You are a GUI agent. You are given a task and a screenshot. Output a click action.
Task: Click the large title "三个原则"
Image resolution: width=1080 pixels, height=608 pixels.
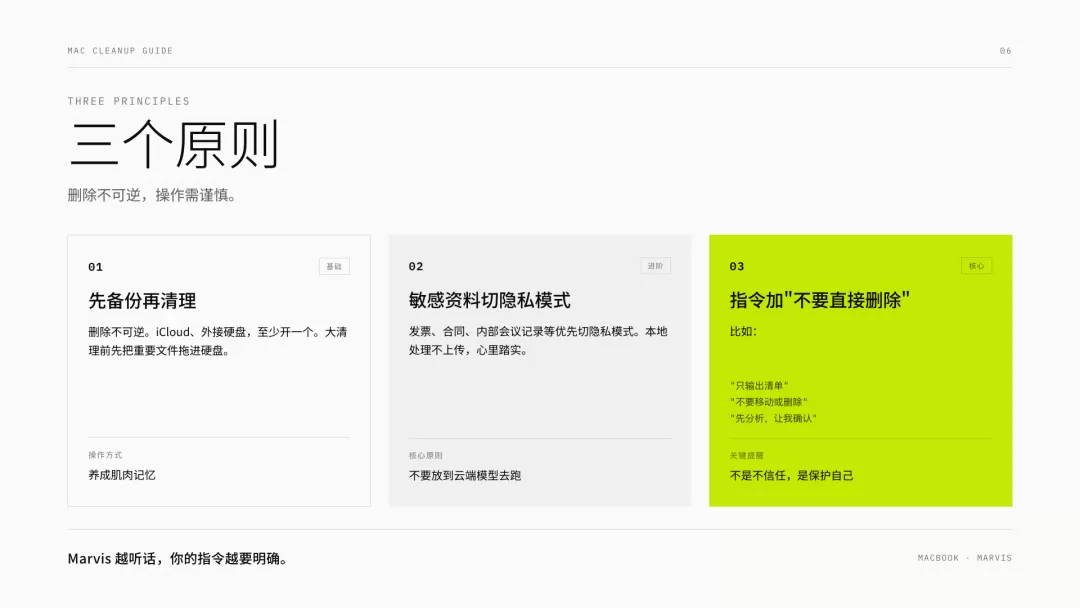(x=174, y=144)
